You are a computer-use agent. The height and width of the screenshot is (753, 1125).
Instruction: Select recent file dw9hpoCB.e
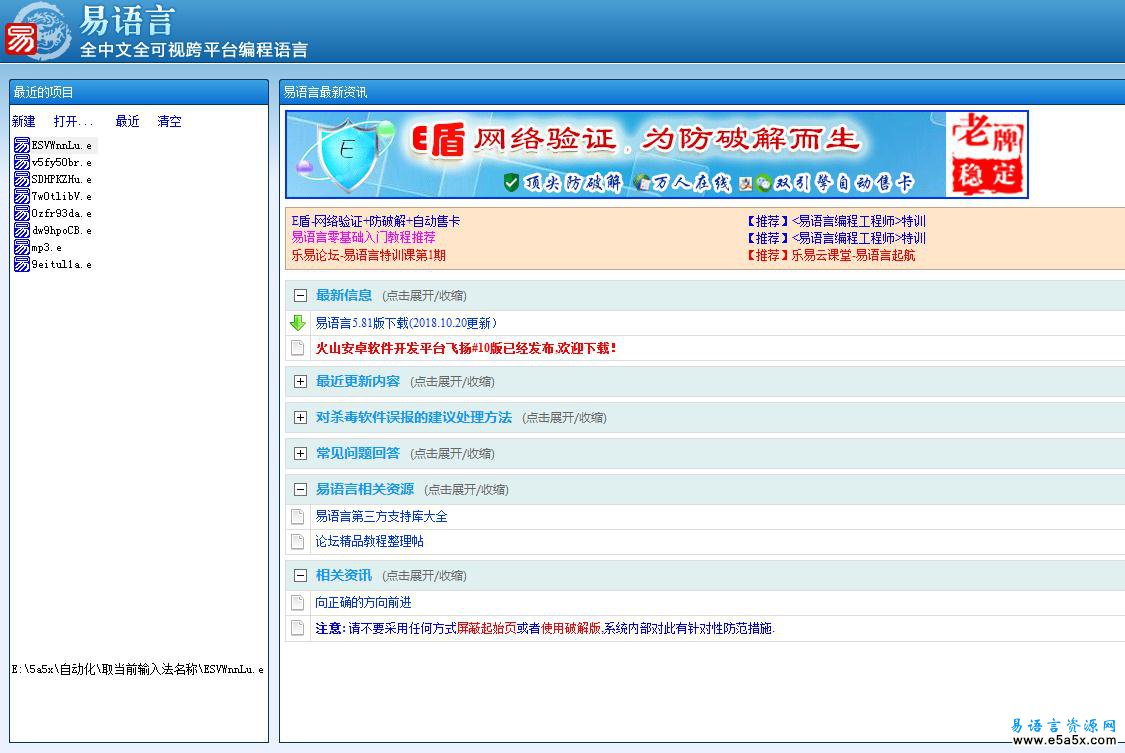pyautogui.click(x=62, y=231)
